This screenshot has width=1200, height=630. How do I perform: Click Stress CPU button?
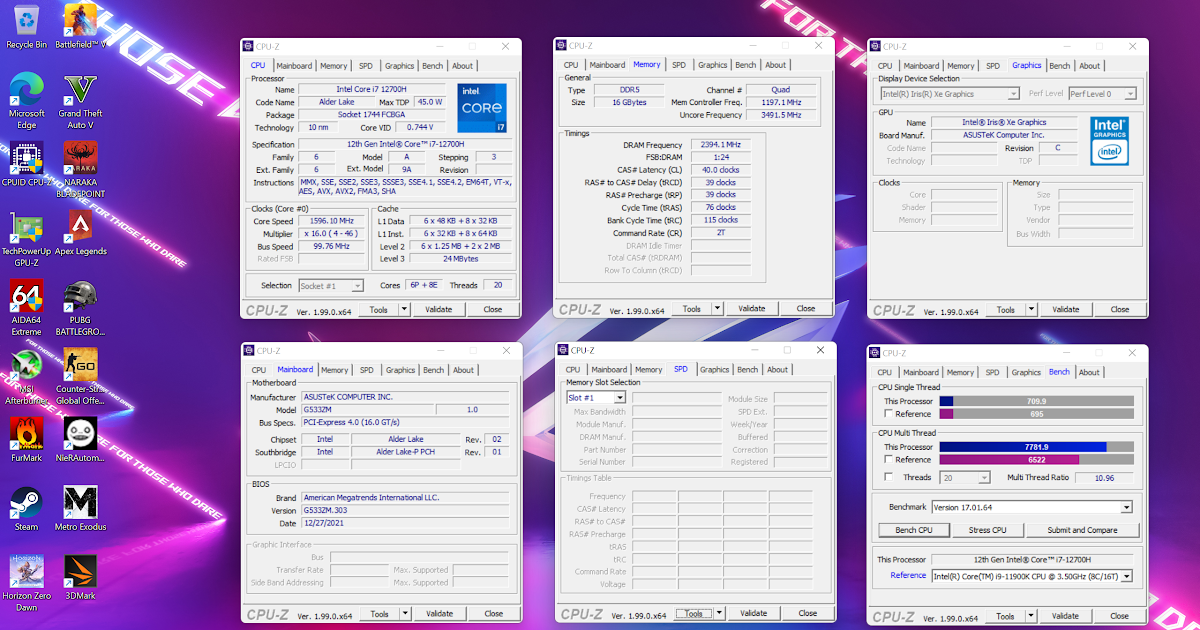[987, 530]
